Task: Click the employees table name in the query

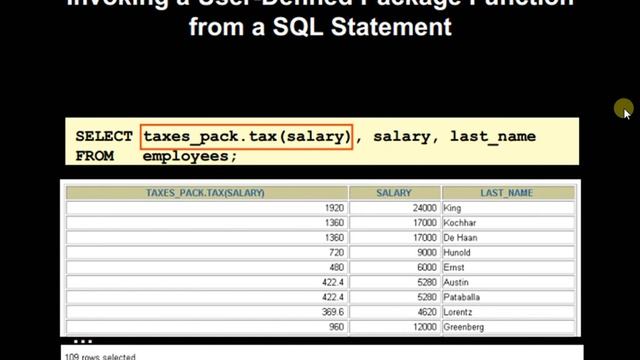Action: pyautogui.click(x=186, y=157)
